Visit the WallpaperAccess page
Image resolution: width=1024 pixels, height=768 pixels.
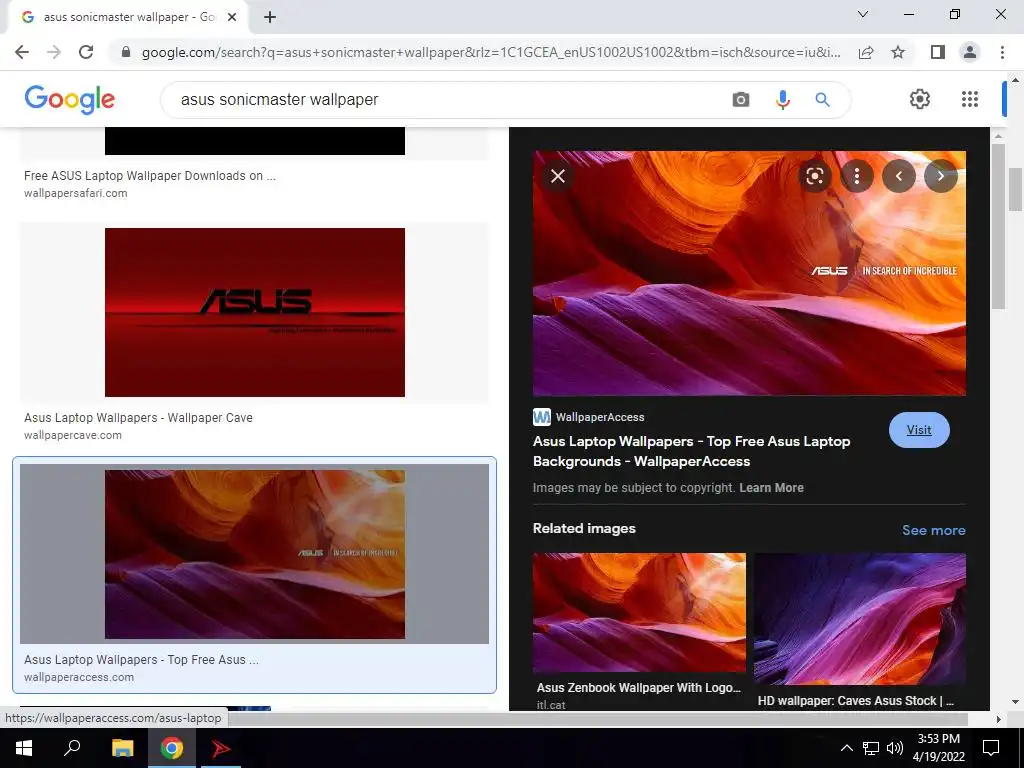tap(919, 430)
